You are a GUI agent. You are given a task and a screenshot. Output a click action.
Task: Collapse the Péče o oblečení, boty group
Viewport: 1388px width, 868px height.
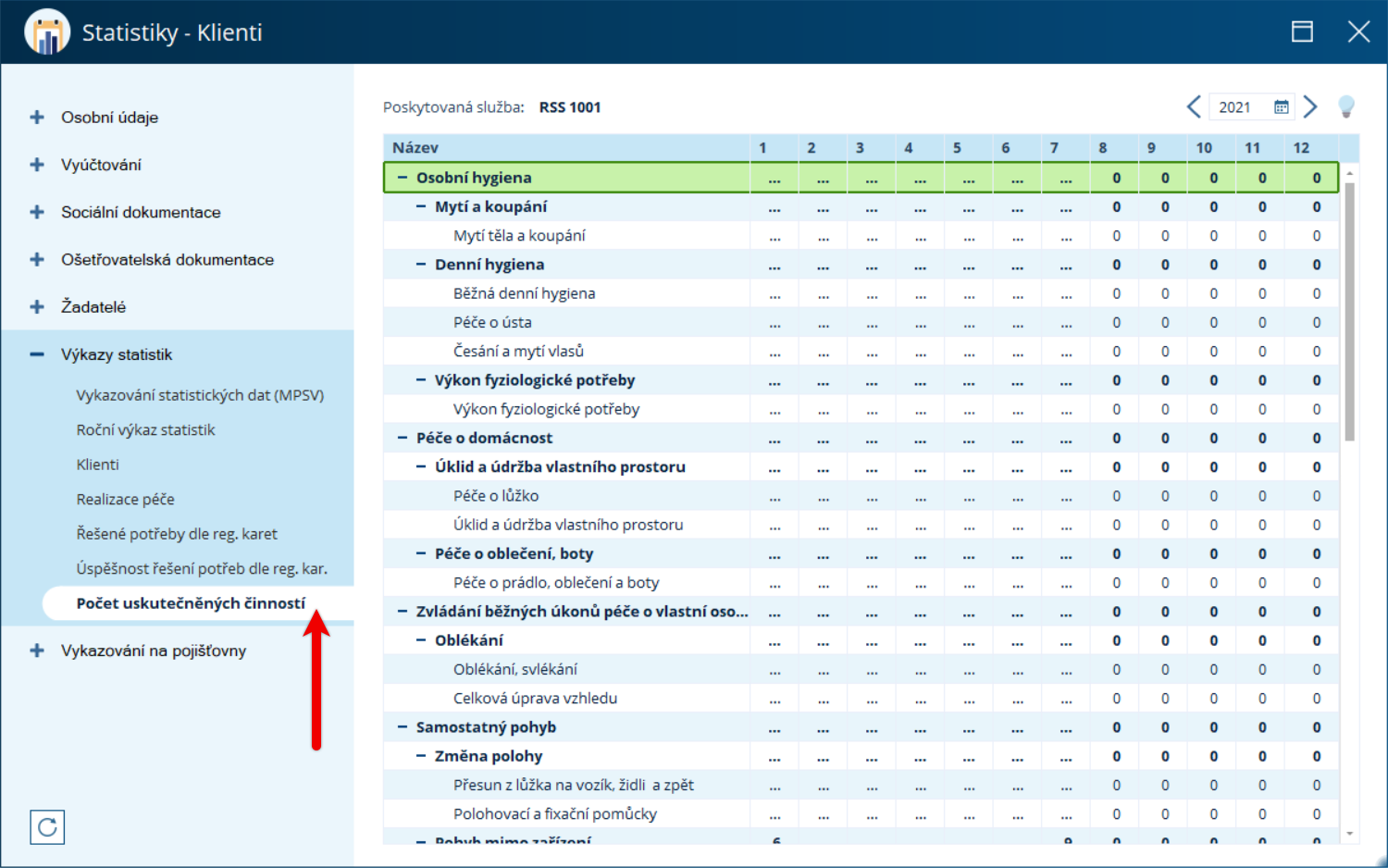(421, 553)
